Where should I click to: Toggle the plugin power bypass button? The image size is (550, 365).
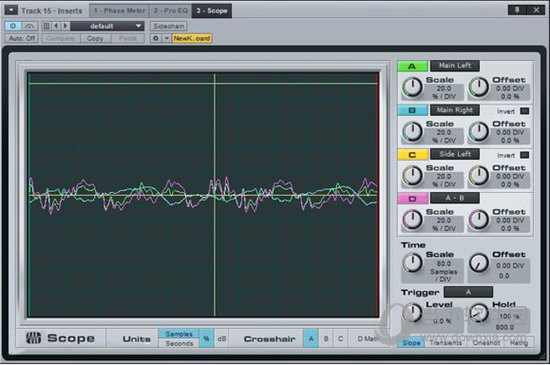pyautogui.click(x=13, y=26)
